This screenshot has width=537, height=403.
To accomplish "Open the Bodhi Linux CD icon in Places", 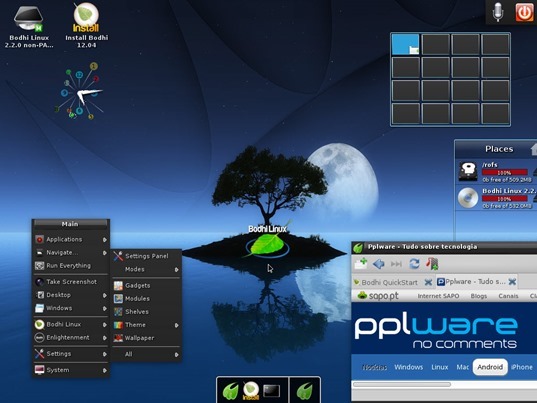I will [468, 198].
